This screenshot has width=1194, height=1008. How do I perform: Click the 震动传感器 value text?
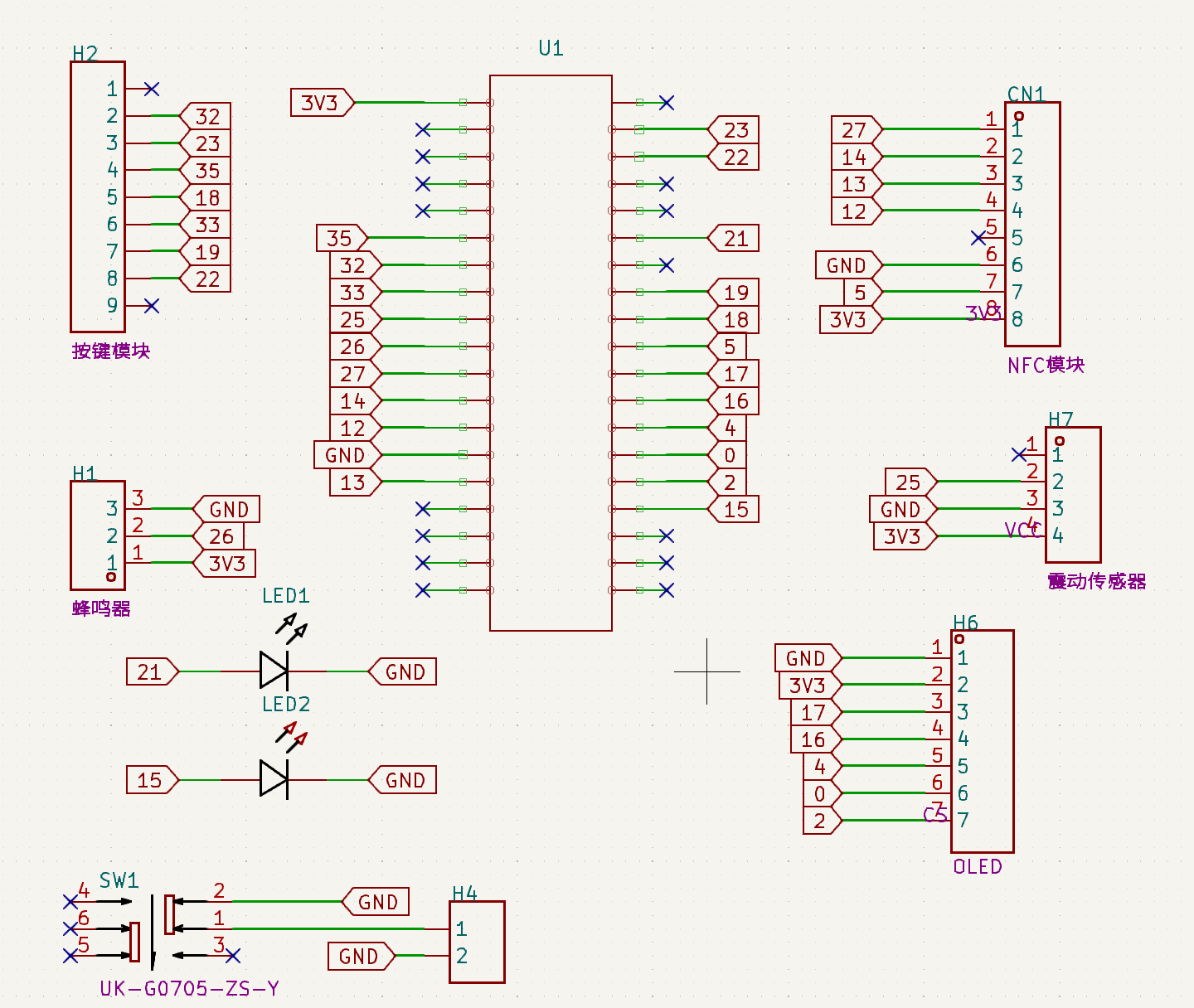click(1097, 581)
